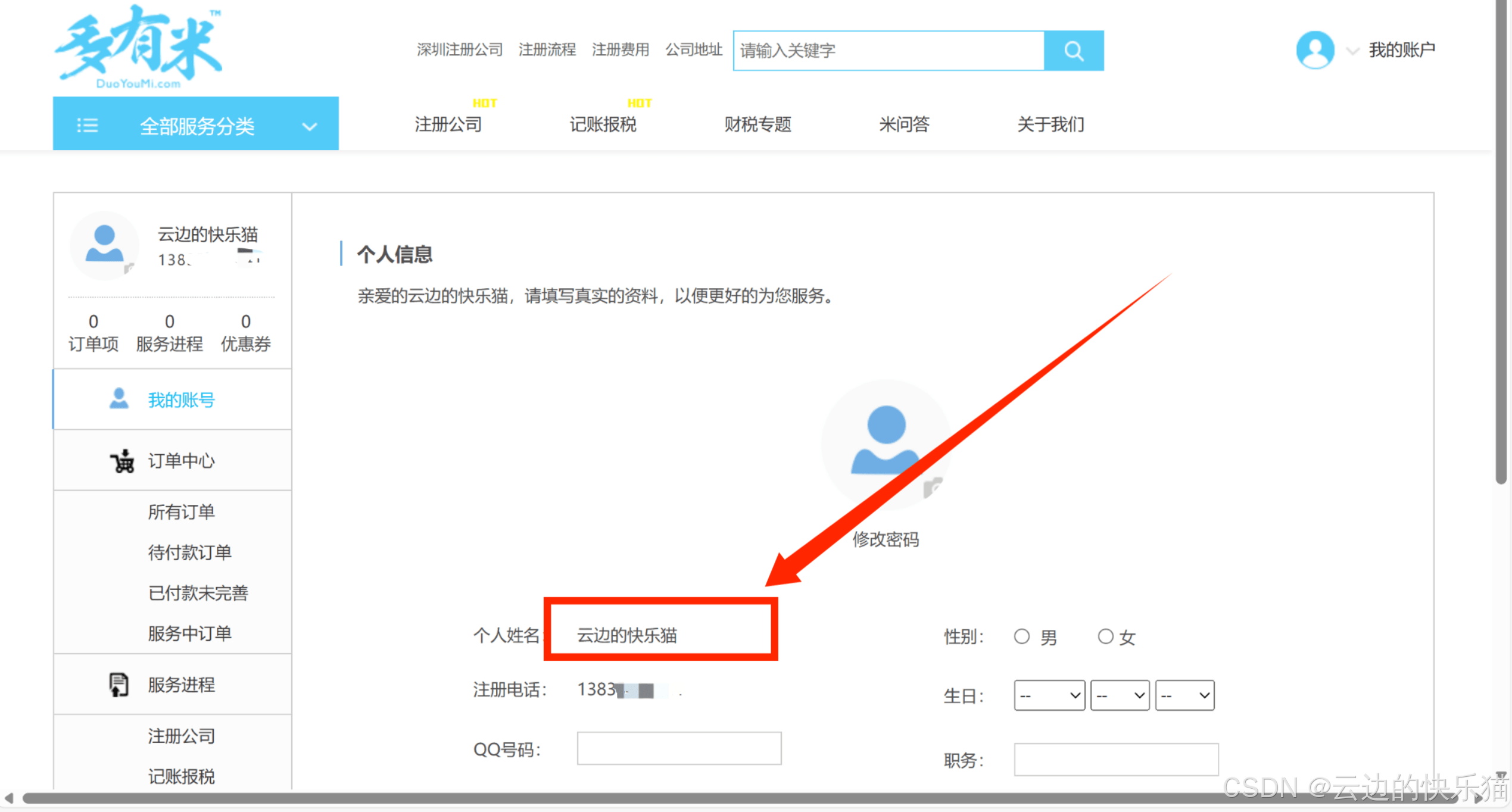Click the 修改密码 link
1512x812 pixels.
click(x=886, y=539)
